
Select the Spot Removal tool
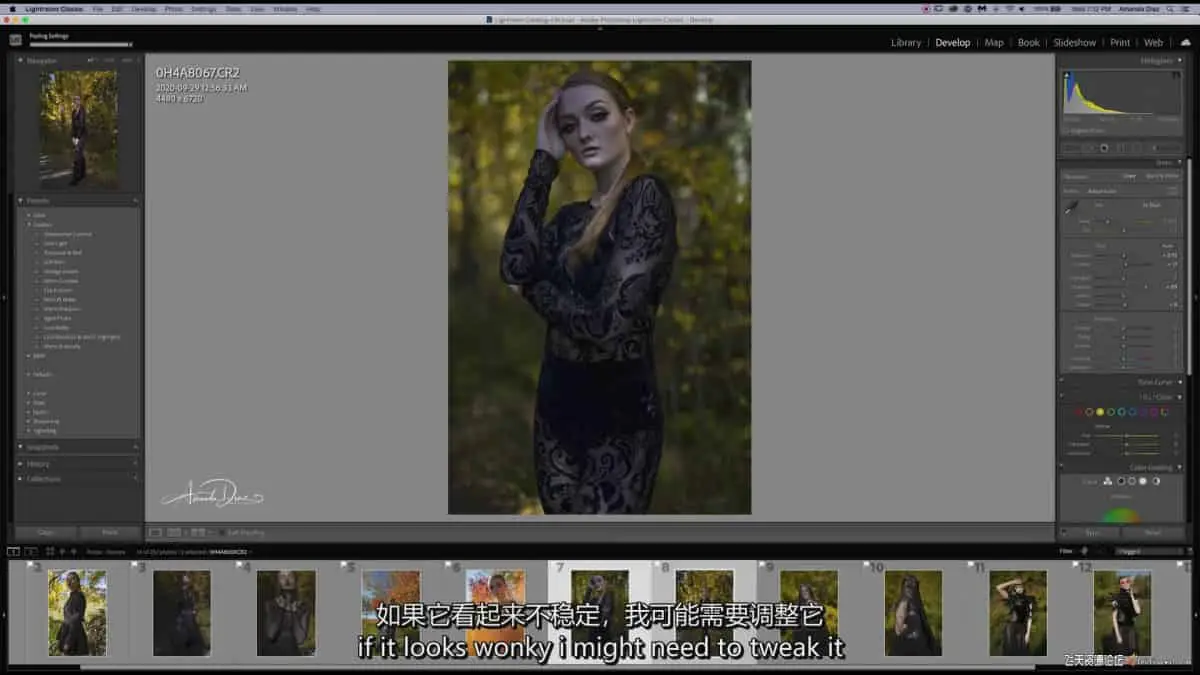[x=1087, y=147]
